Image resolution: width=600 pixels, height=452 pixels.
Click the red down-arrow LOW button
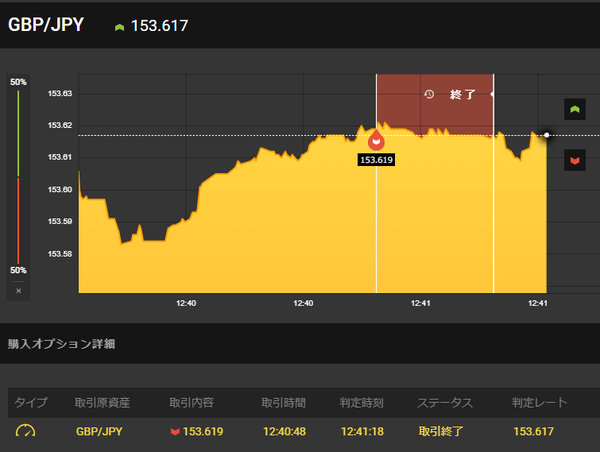click(x=575, y=160)
